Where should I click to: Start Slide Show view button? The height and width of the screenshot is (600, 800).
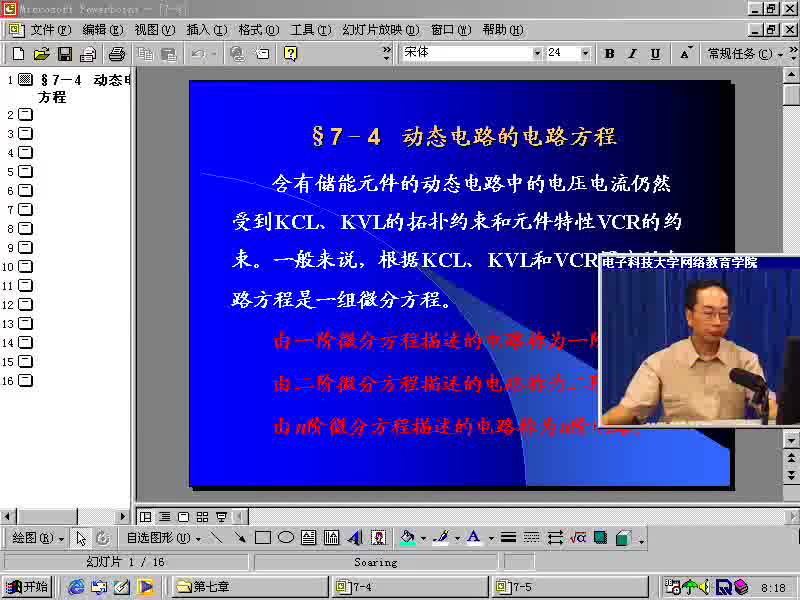[221, 516]
